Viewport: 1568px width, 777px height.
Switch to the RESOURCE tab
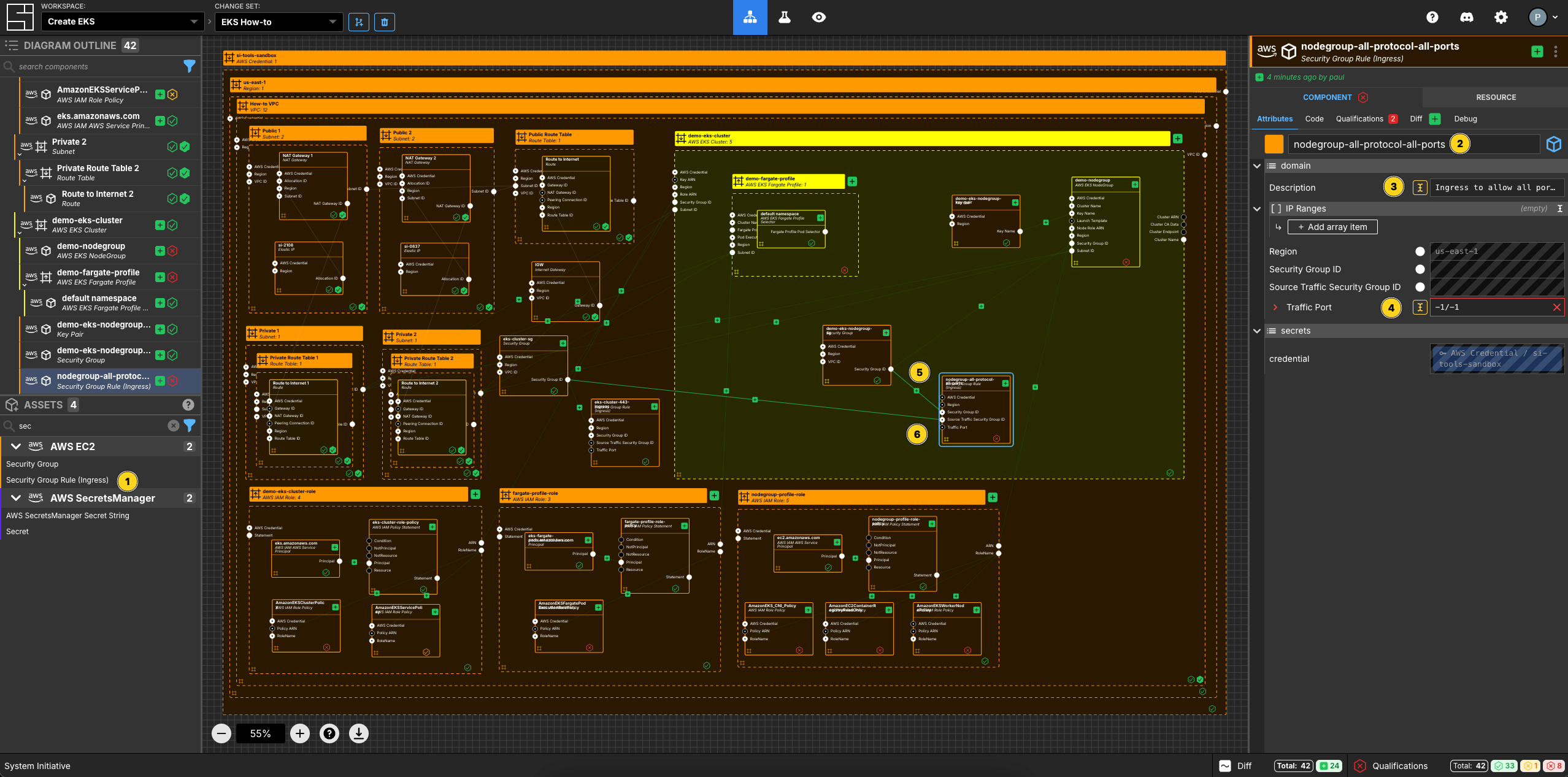pos(1496,98)
